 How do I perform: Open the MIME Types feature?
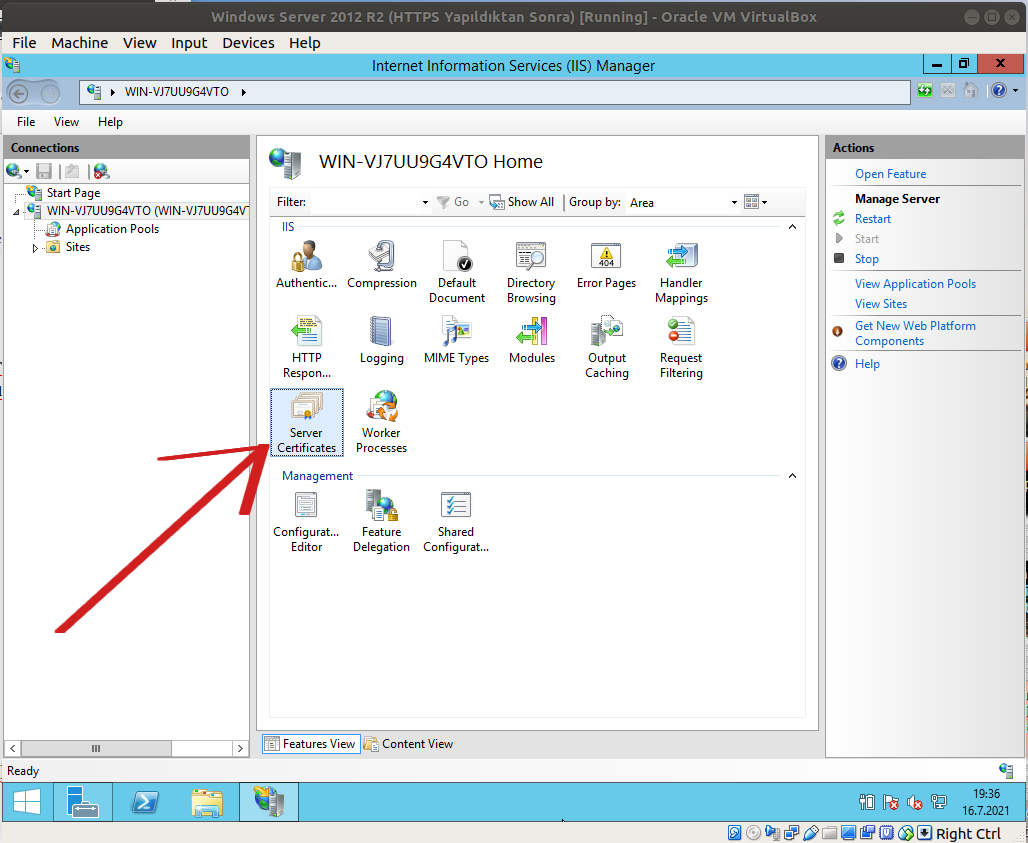point(456,340)
